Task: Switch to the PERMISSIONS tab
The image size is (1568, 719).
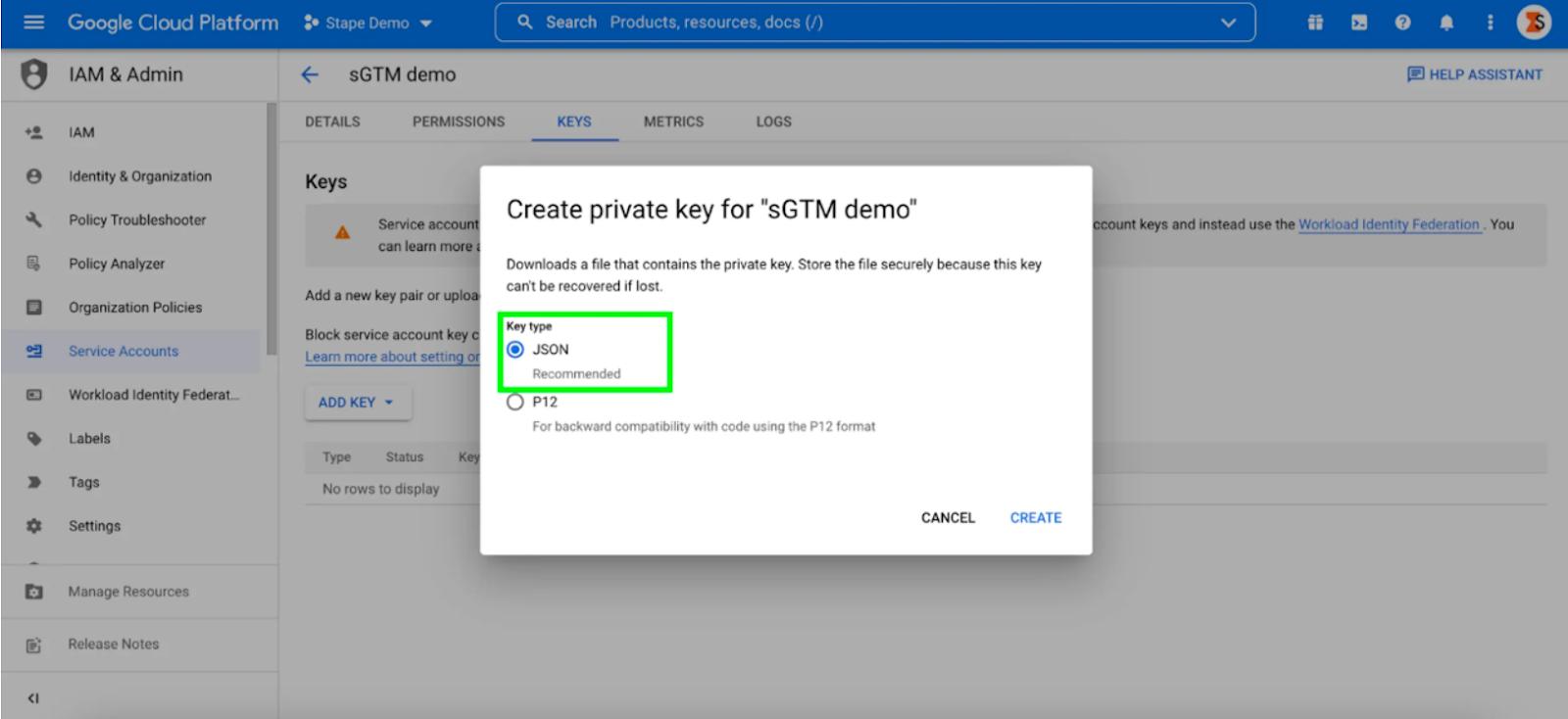Action: click(459, 121)
